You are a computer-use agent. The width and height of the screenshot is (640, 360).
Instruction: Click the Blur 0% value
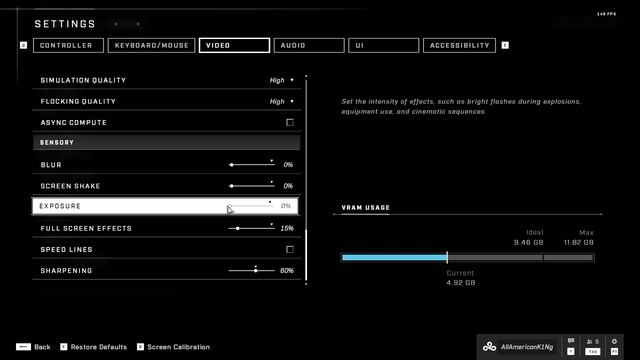[288, 164]
